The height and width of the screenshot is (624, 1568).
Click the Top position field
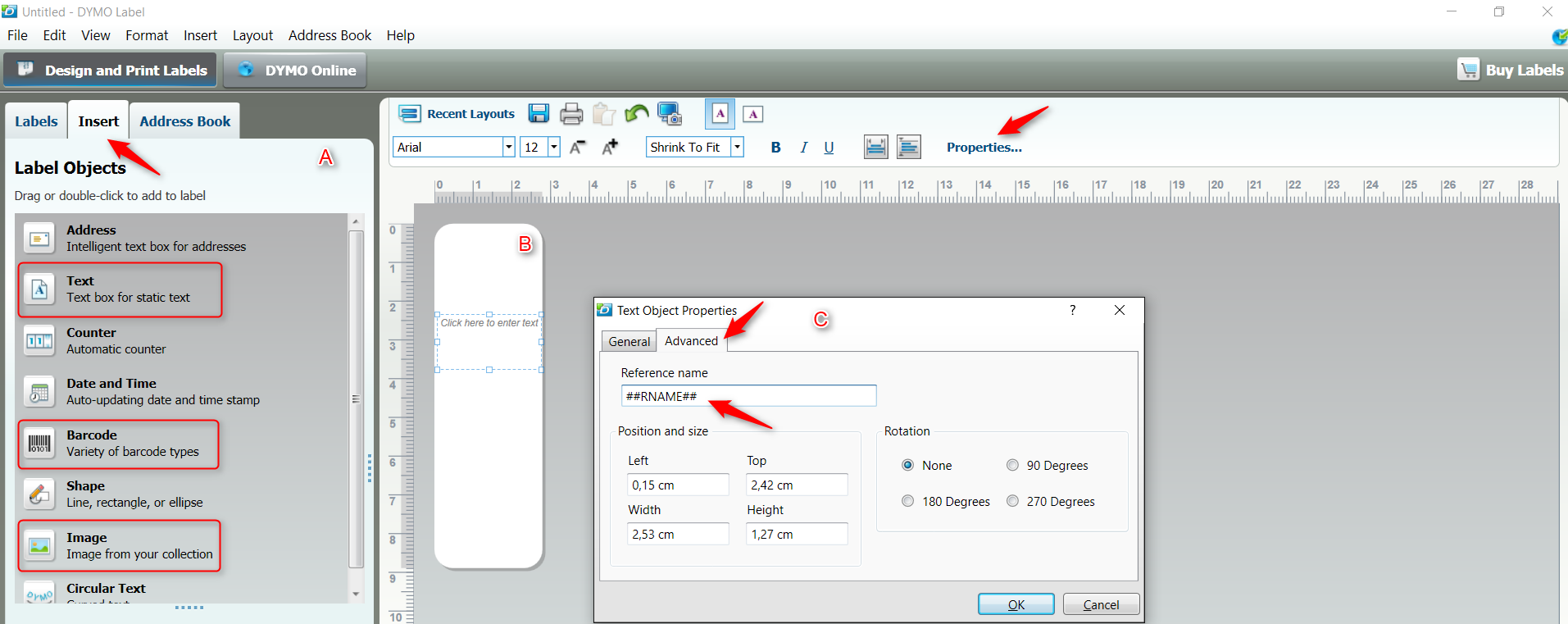pos(797,485)
